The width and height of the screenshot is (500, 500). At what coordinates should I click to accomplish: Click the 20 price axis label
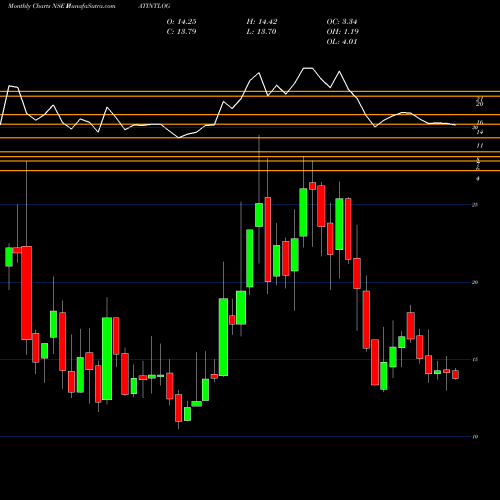pos(475,282)
